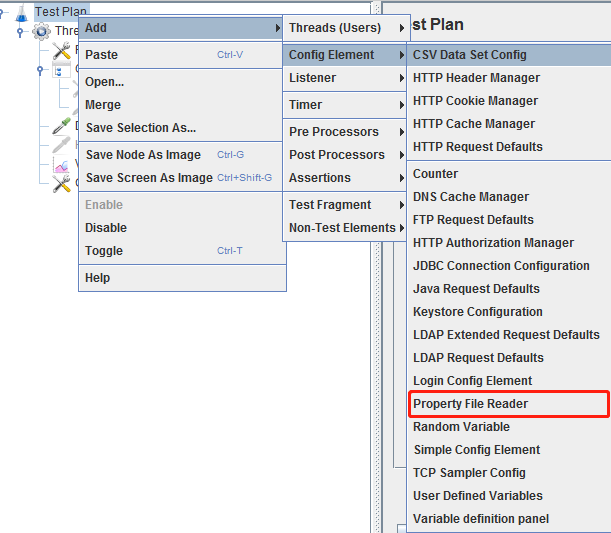Expand Pre Processors submenu
This screenshot has height=533, width=611.
(344, 132)
